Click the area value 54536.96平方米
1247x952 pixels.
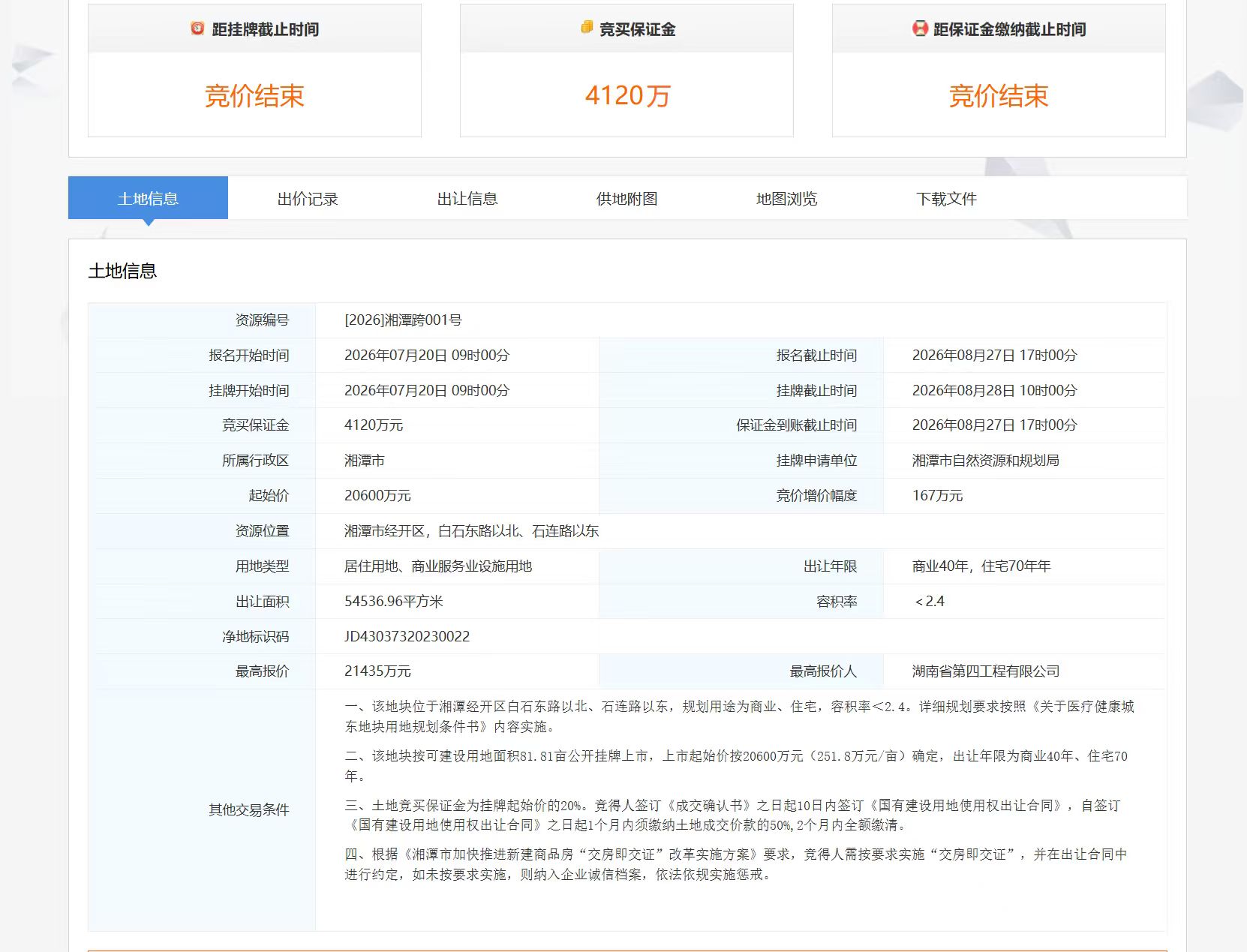394,602
